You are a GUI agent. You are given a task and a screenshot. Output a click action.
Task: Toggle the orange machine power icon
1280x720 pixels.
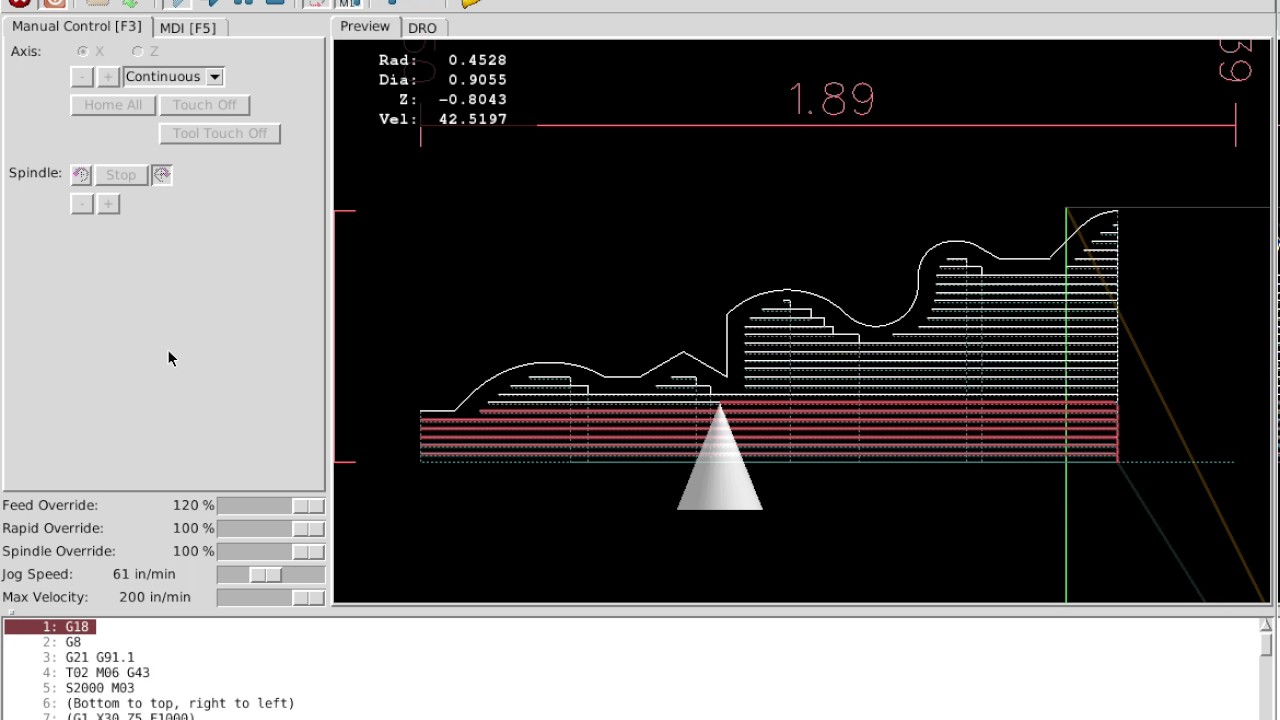pyautogui.click(x=54, y=3)
